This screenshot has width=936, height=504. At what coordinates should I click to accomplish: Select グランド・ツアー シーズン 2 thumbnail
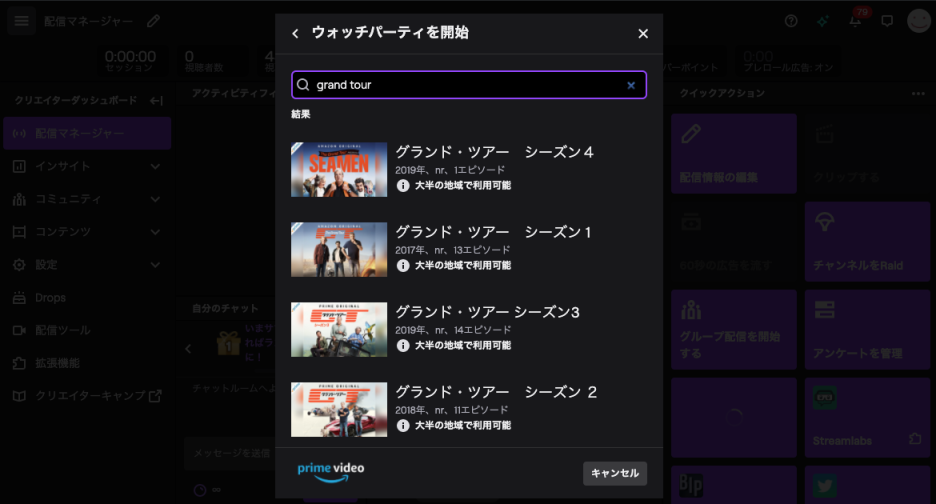tap(339, 410)
